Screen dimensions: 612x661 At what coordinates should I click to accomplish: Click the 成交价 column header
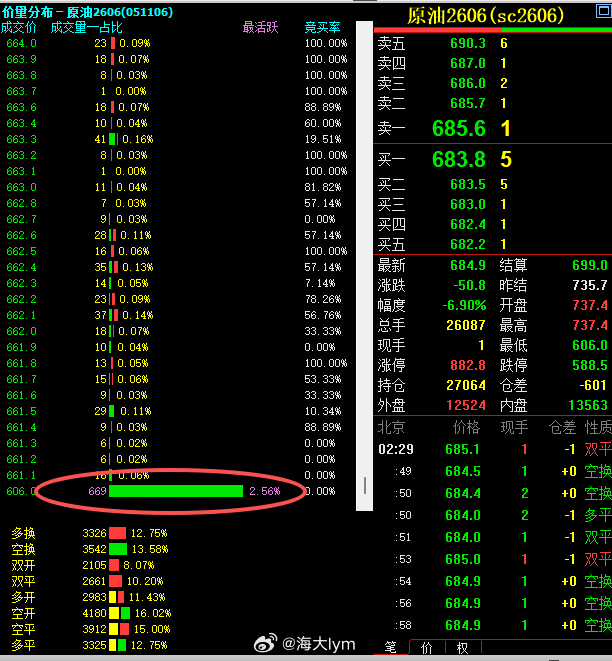[x=19, y=27]
